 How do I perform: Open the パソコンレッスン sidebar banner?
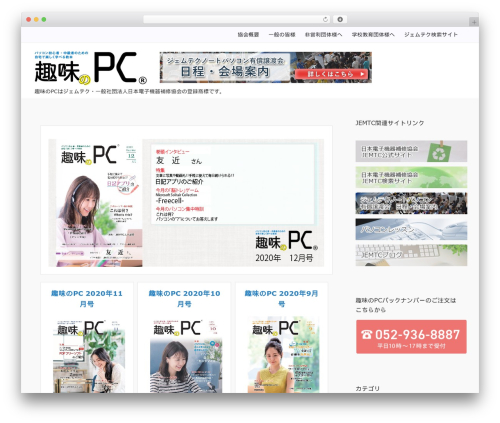(x=411, y=229)
